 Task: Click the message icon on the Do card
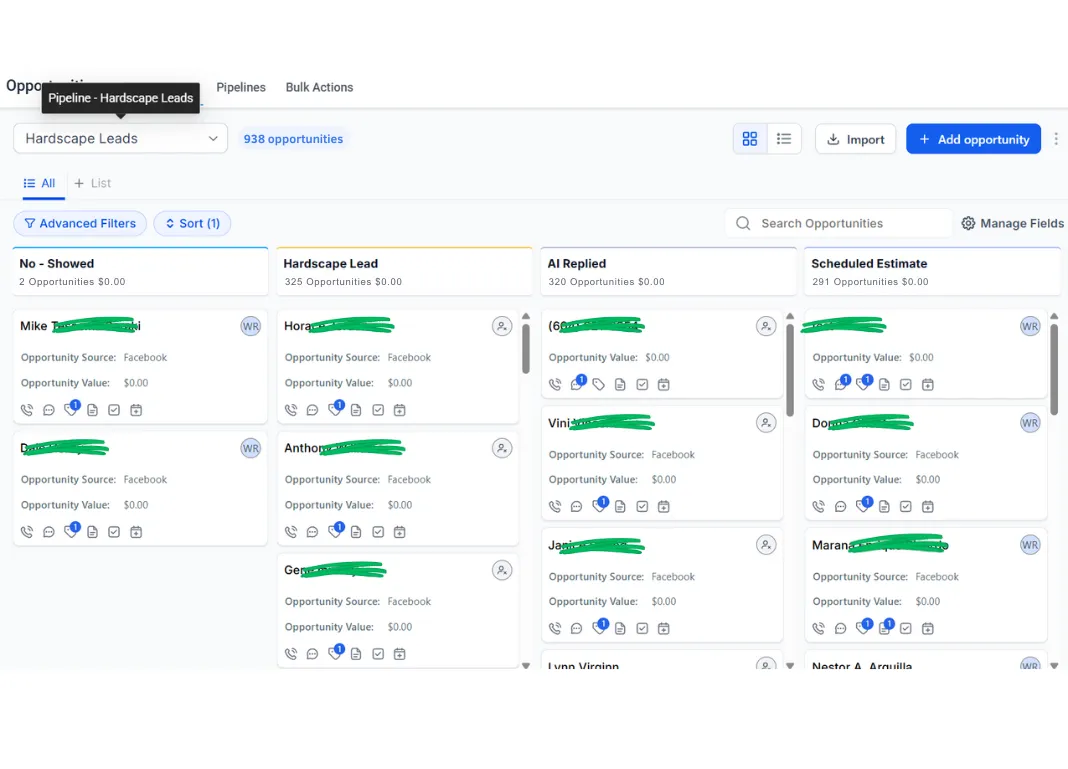pos(841,506)
